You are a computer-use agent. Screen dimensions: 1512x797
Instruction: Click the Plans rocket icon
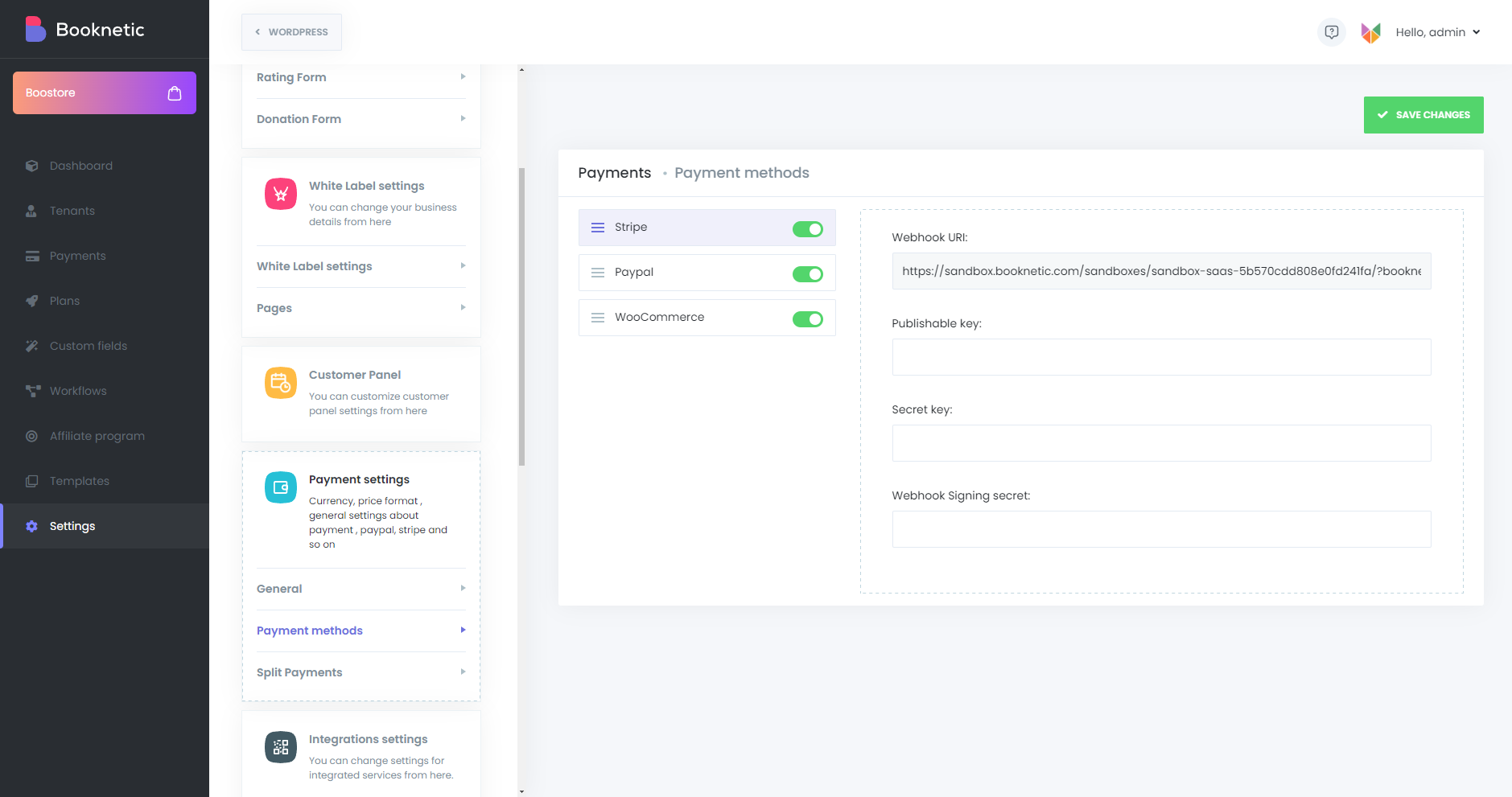pyautogui.click(x=32, y=301)
